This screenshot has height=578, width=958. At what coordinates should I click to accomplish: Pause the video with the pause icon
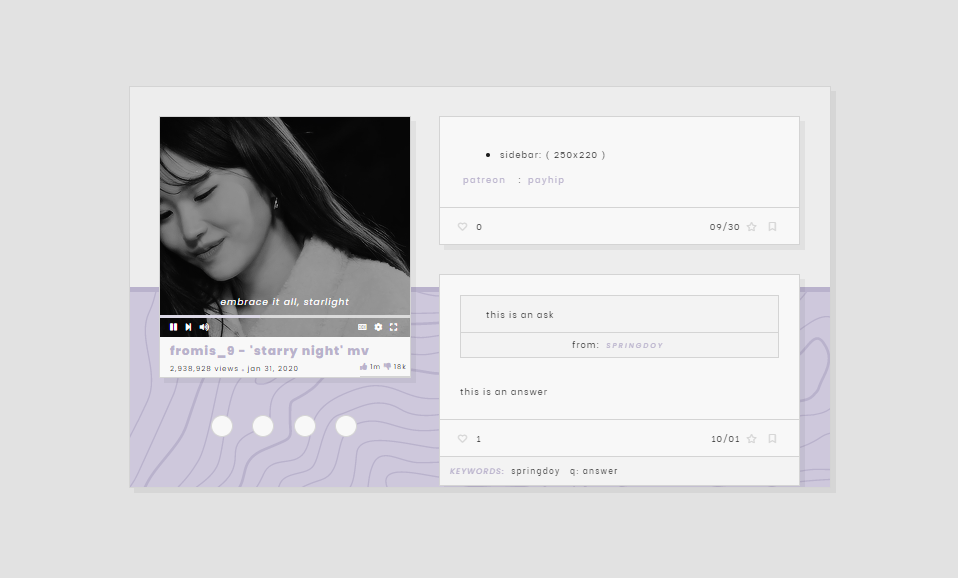pyautogui.click(x=174, y=327)
